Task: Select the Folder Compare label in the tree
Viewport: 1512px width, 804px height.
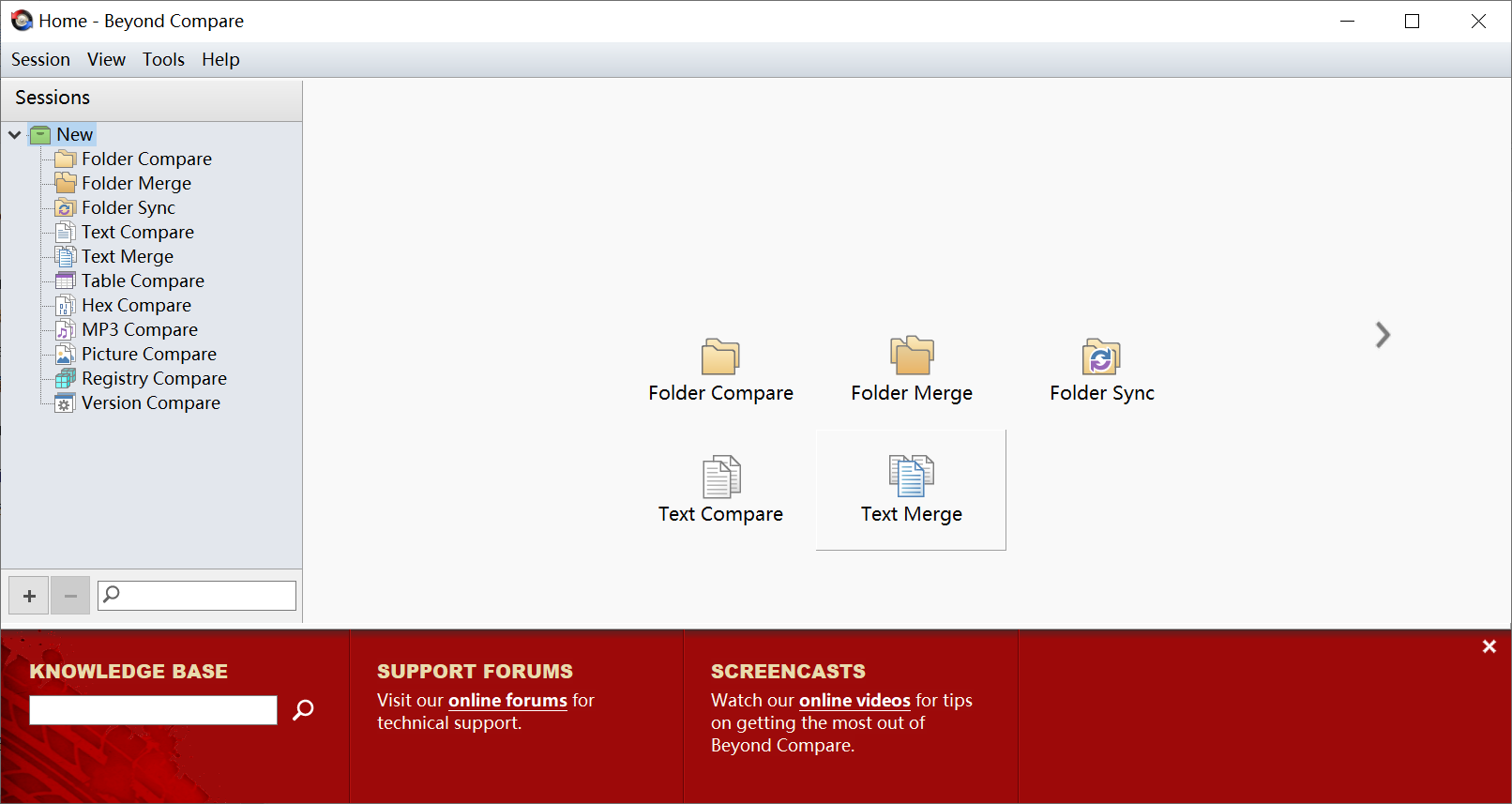Action: [x=146, y=159]
